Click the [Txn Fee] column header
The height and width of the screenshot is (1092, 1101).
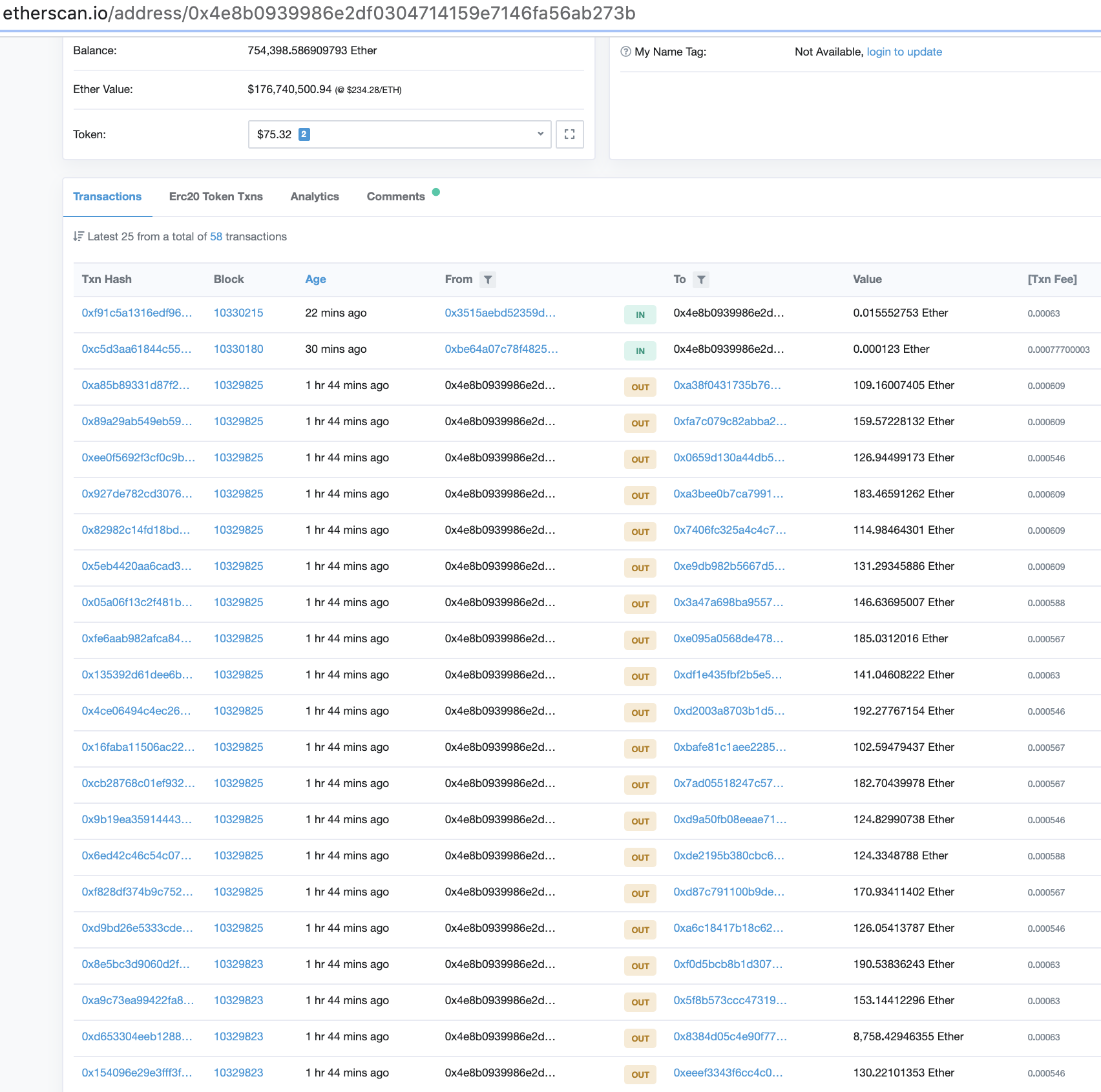click(x=1052, y=279)
